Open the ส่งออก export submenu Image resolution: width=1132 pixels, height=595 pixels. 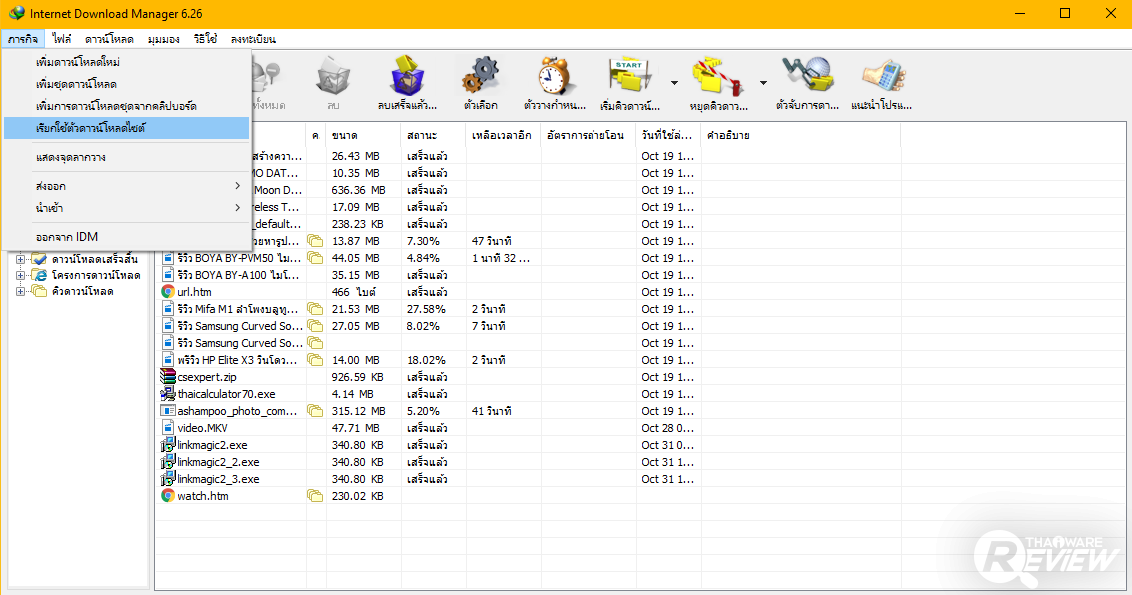(126, 186)
